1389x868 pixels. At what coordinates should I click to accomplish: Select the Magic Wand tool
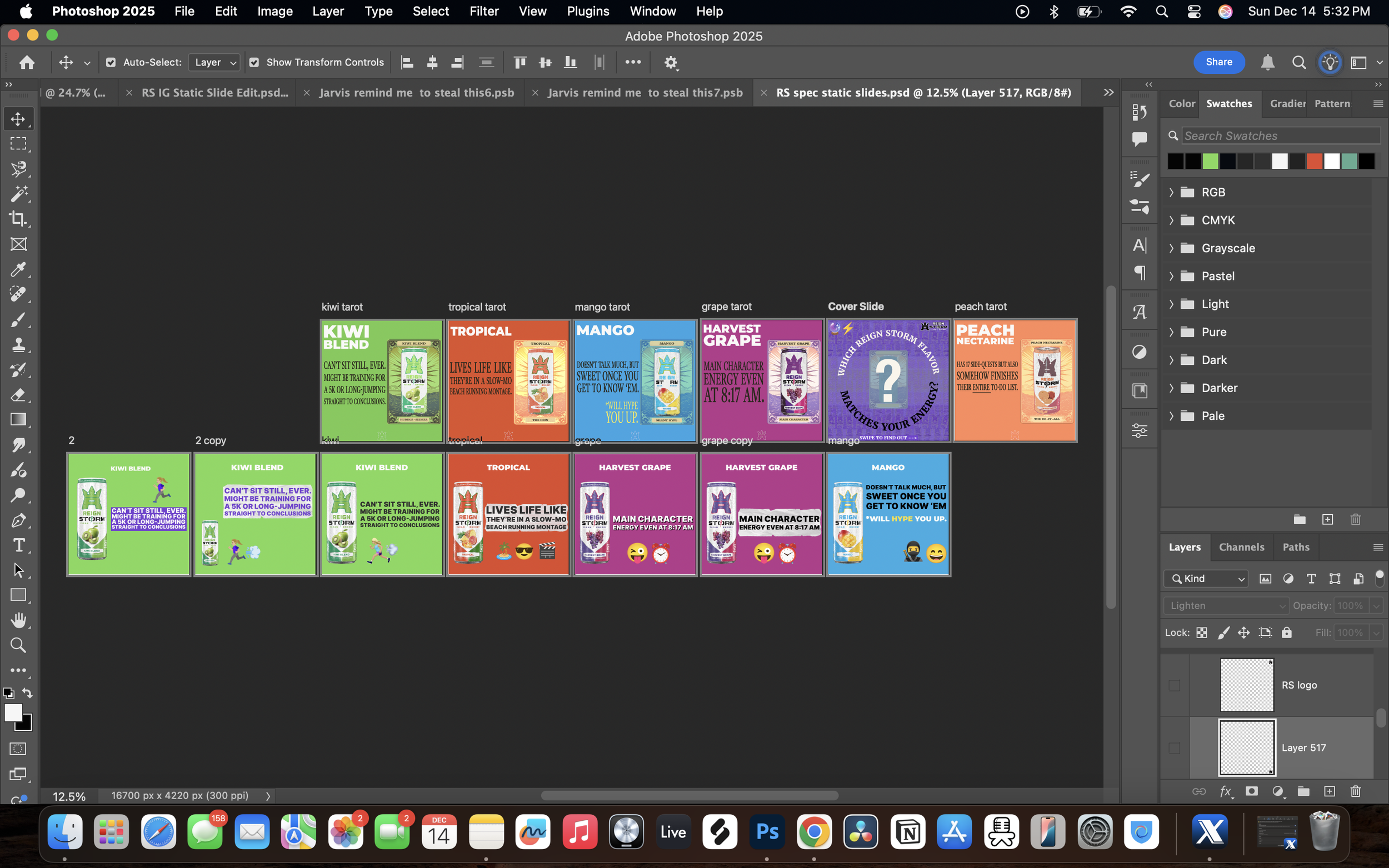pos(18,193)
